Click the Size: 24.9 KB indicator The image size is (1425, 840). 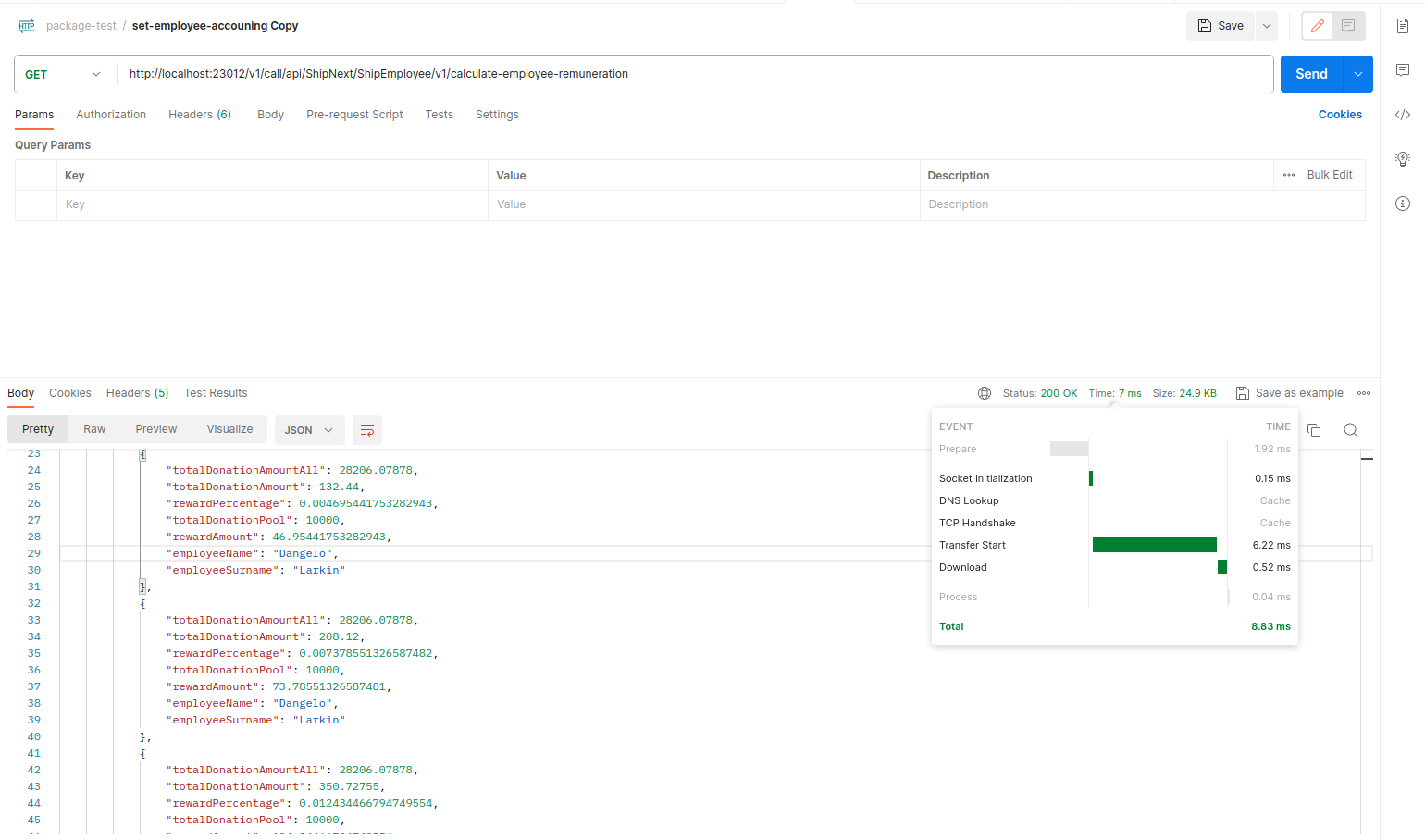pyautogui.click(x=1184, y=393)
